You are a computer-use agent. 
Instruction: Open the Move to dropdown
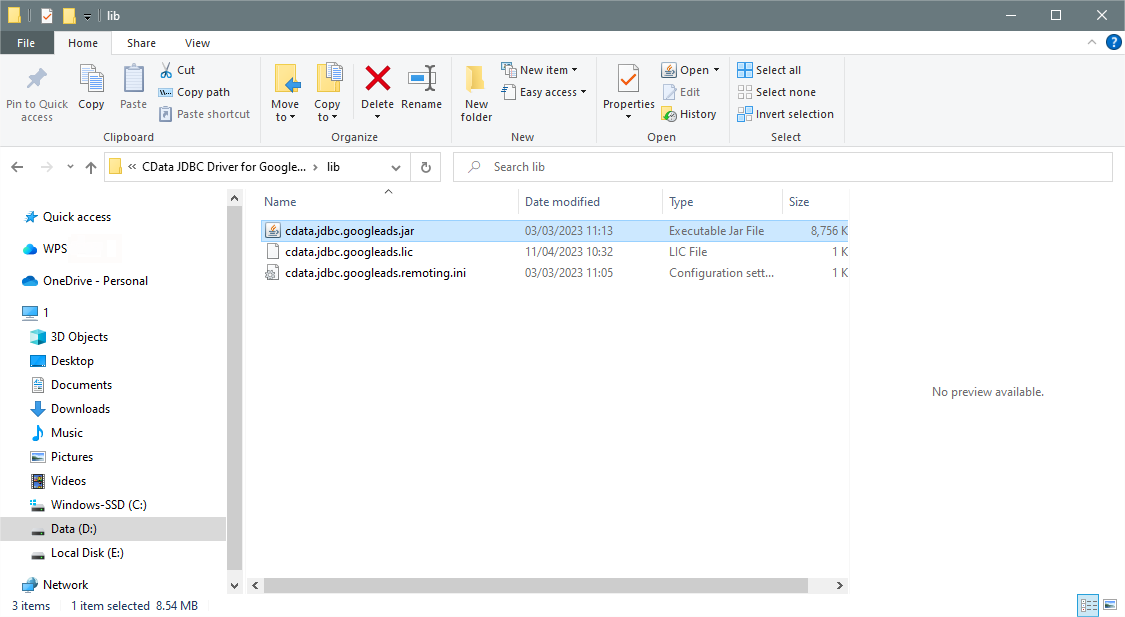coord(286,90)
